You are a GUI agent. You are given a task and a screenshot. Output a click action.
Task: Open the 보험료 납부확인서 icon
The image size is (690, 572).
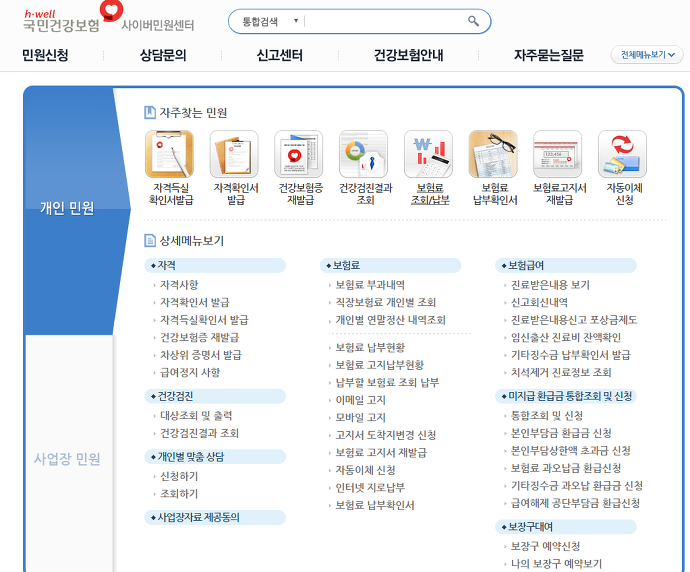click(493, 154)
